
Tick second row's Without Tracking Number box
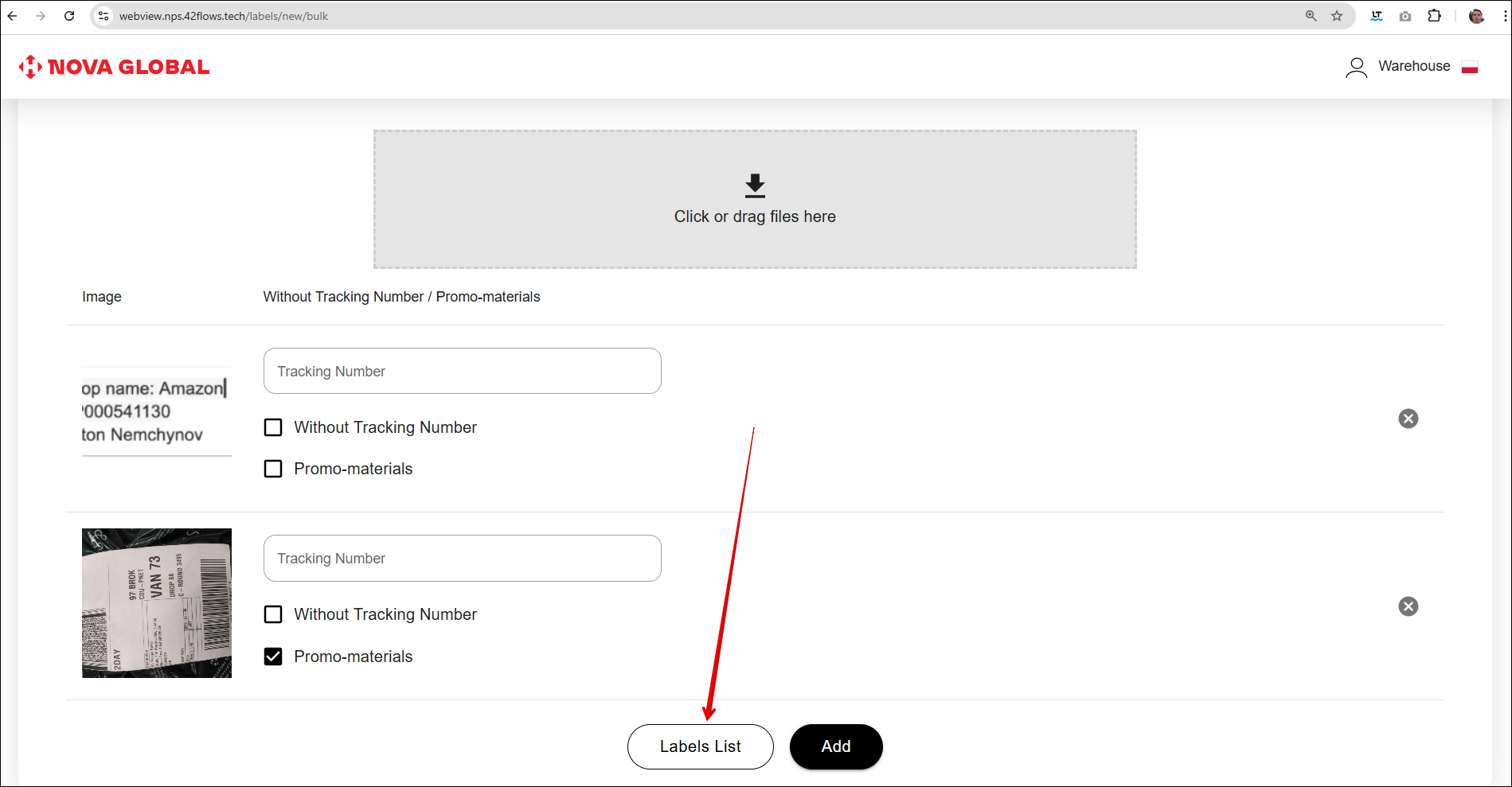click(273, 614)
